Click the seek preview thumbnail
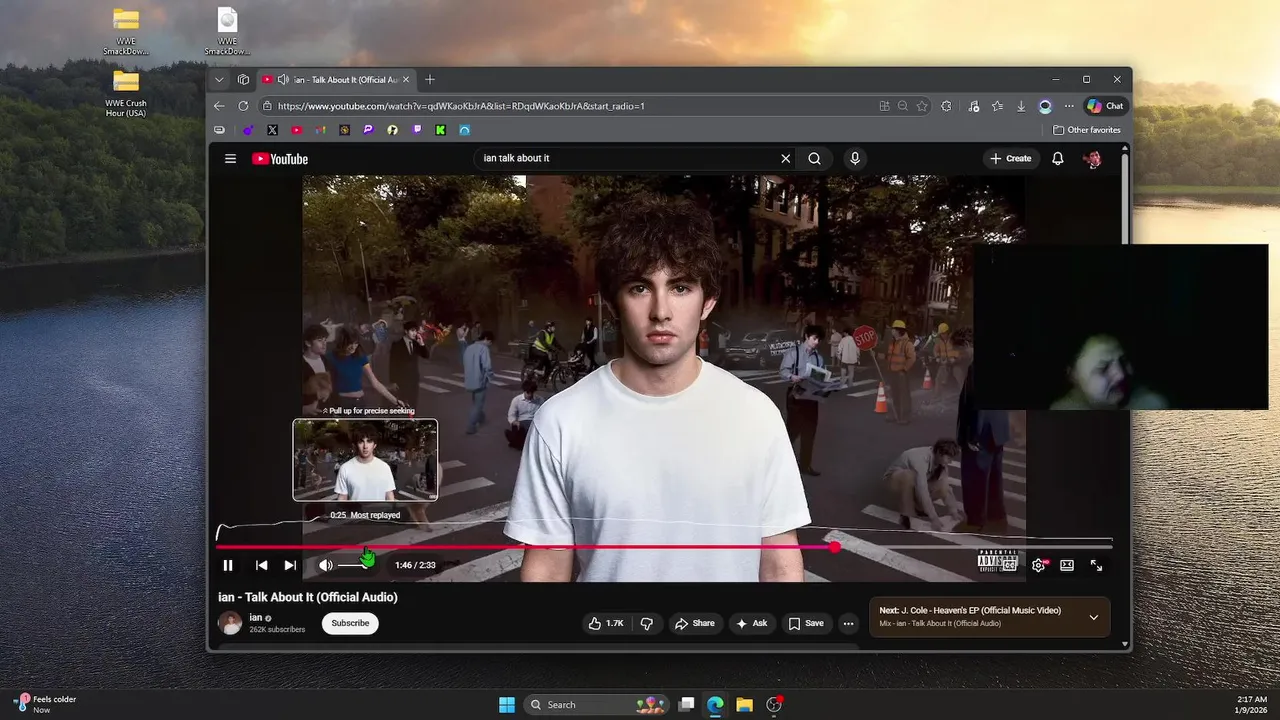Image resolution: width=1280 pixels, height=720 pixels. pos(365,460)
